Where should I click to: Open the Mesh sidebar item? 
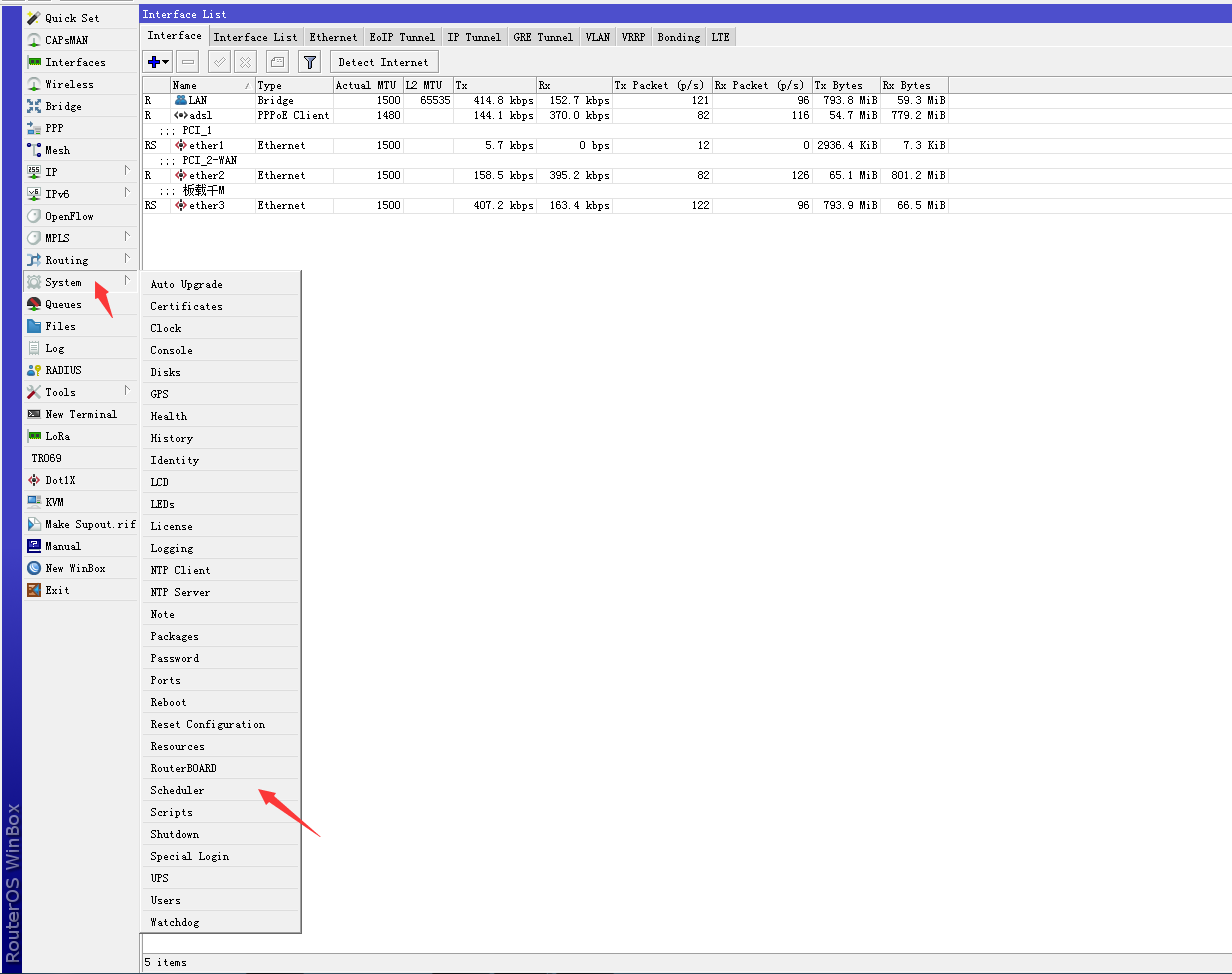(80, 150)
